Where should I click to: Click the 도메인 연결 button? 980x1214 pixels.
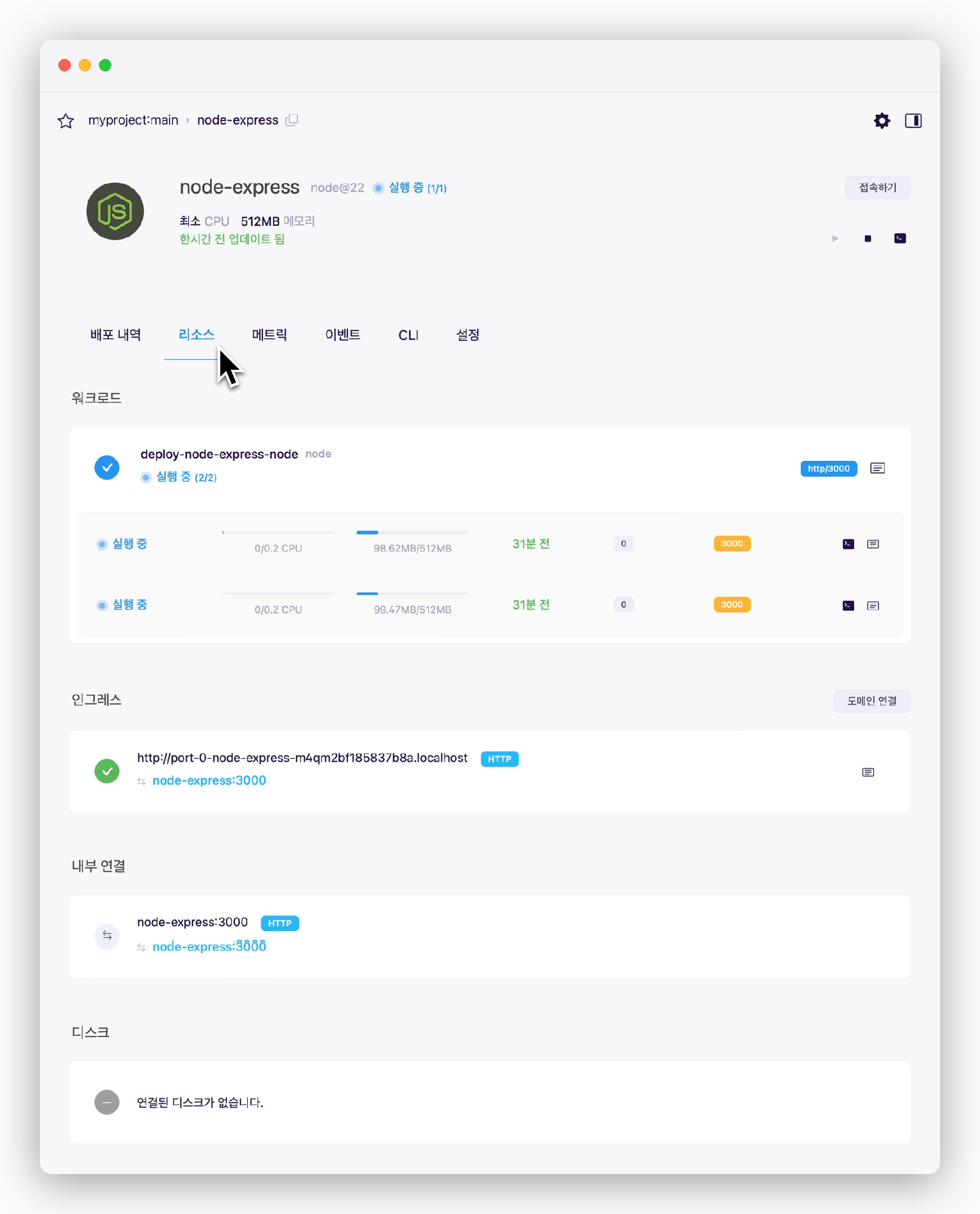click(x=872, y=701)
